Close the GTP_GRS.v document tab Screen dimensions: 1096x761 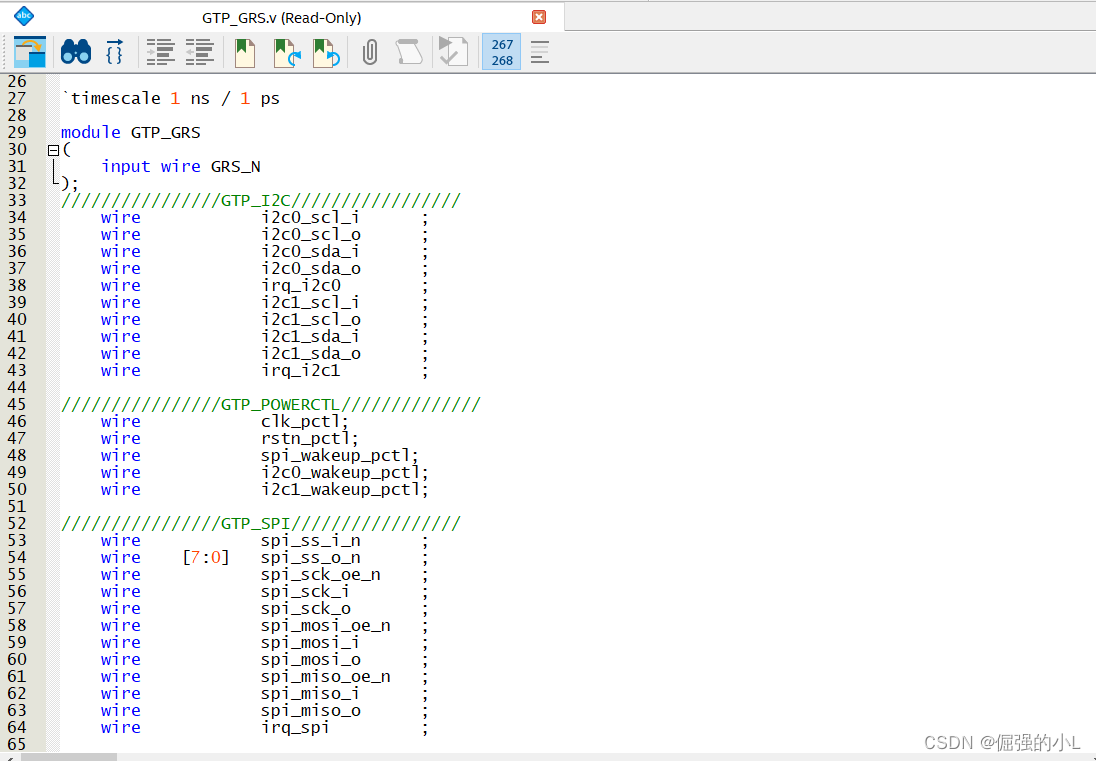[x=539, y=16]
